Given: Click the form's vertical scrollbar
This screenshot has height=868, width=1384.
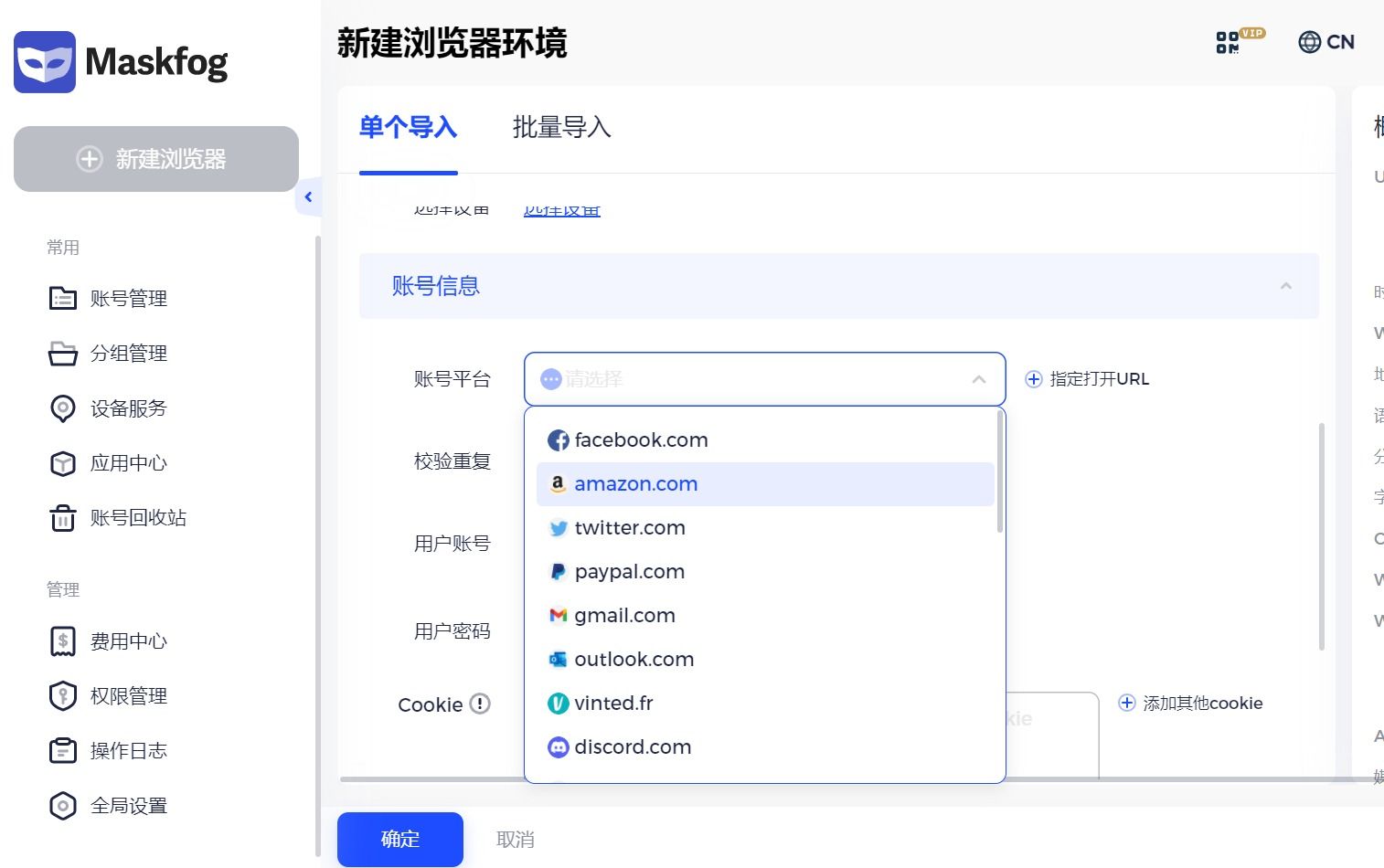Looking at the screenshot, I should 1322,536.
